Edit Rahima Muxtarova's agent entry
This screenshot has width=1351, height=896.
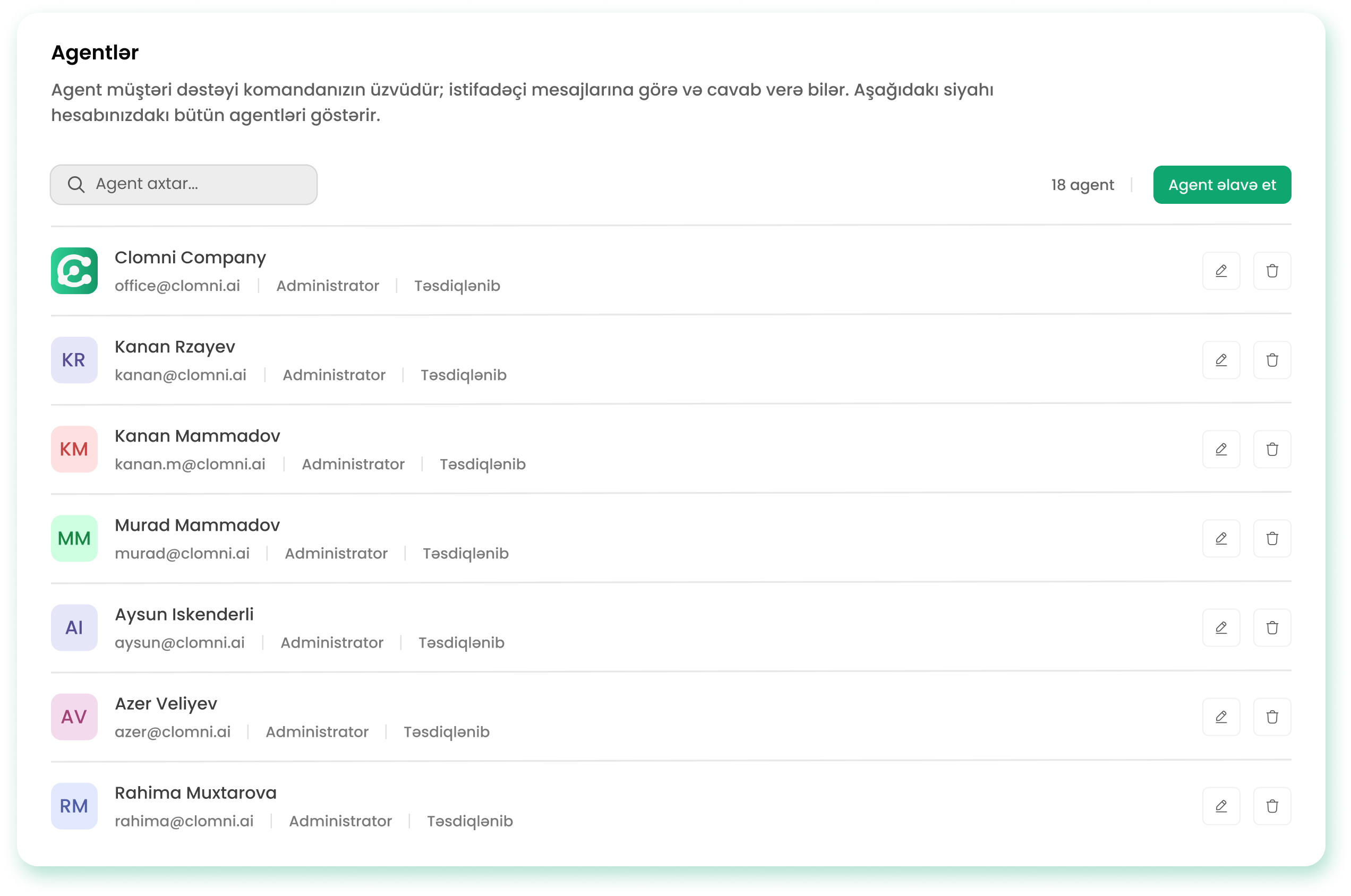(x=1221, y=806)
